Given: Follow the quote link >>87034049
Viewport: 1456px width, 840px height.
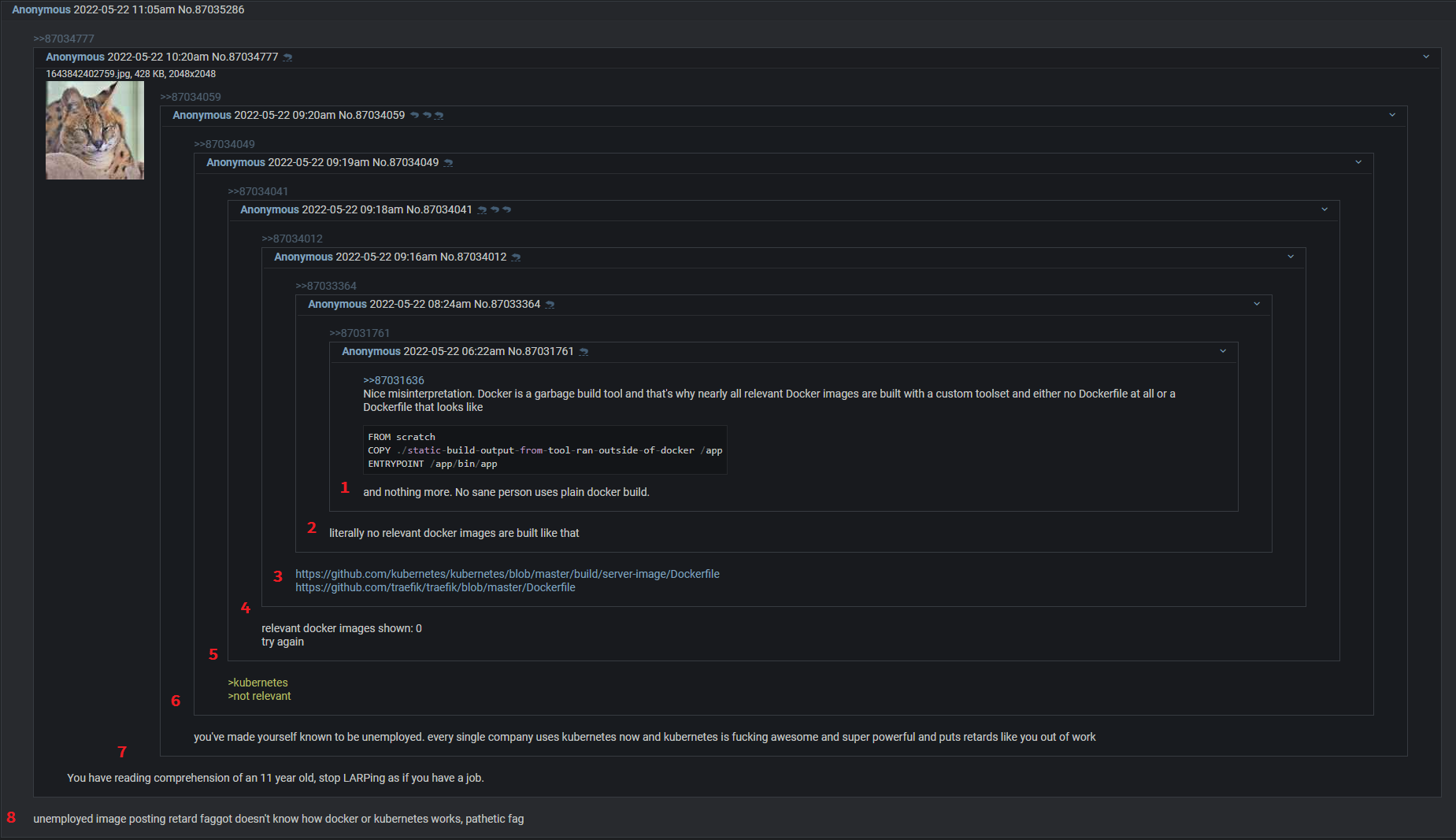Looking at the screenshot, I should click(224, 144).
